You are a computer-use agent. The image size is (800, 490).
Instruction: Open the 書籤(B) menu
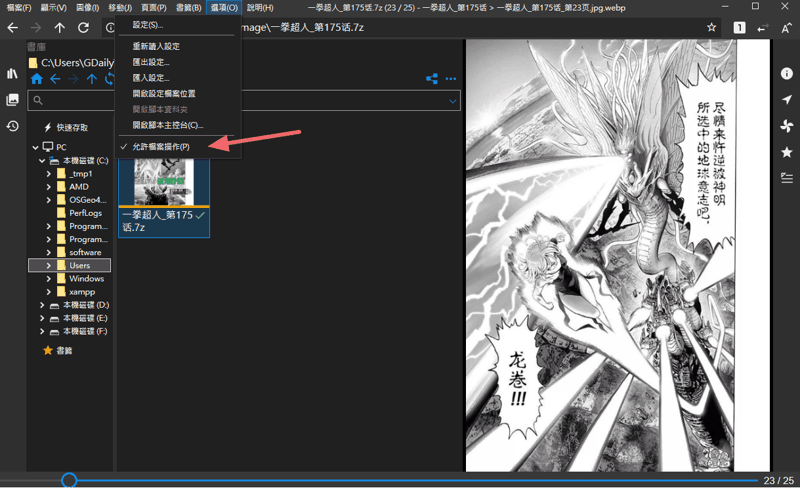click(188, 8)
